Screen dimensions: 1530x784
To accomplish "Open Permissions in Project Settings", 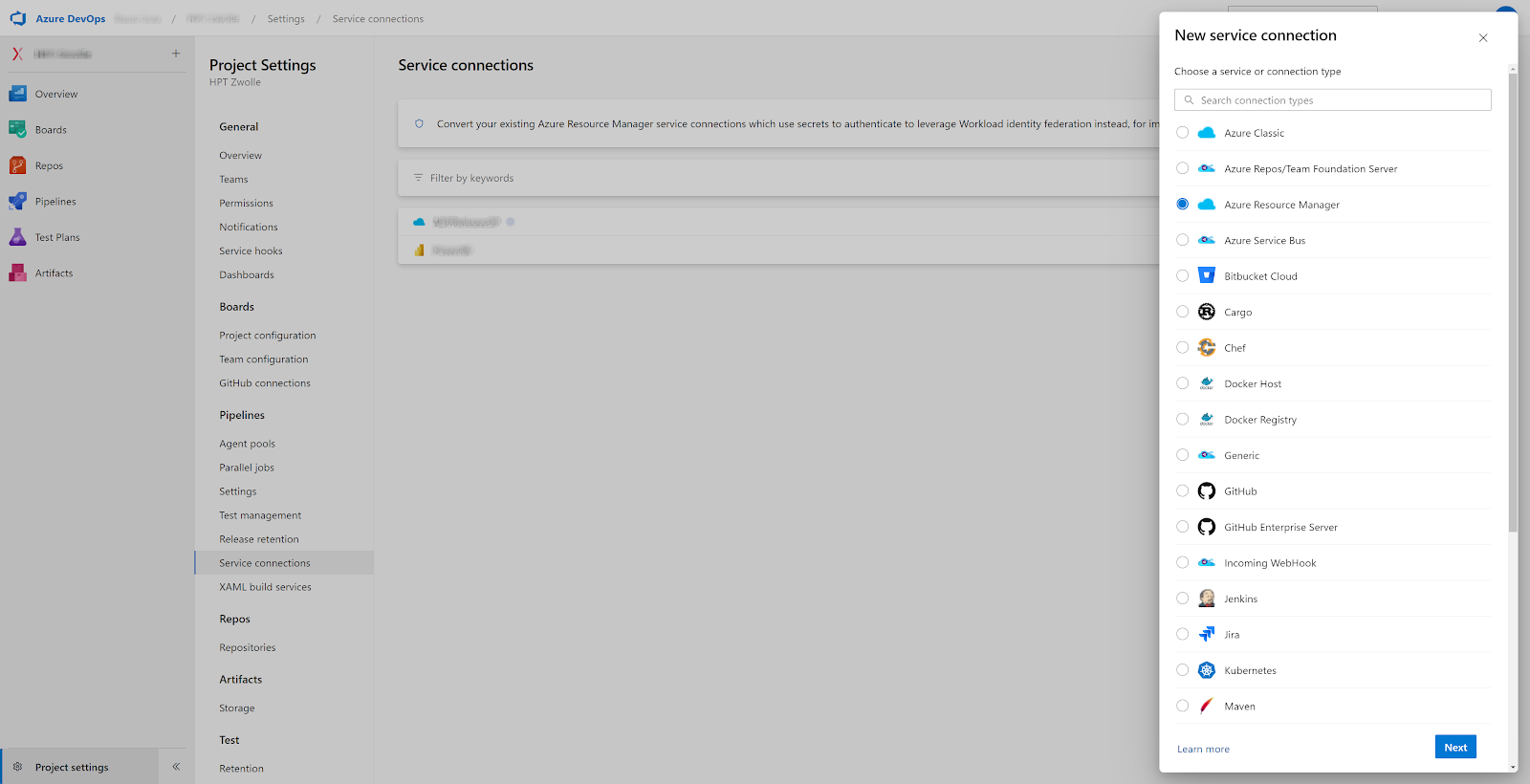I will [246, 203].
